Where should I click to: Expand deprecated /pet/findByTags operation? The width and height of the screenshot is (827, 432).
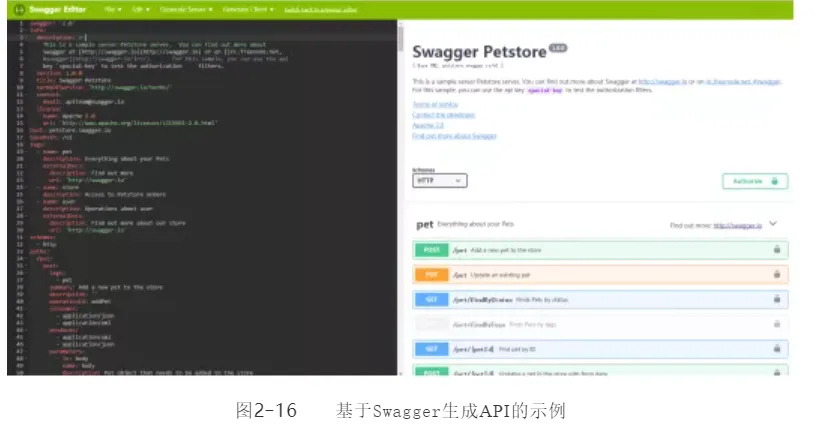tap(600, 324)
